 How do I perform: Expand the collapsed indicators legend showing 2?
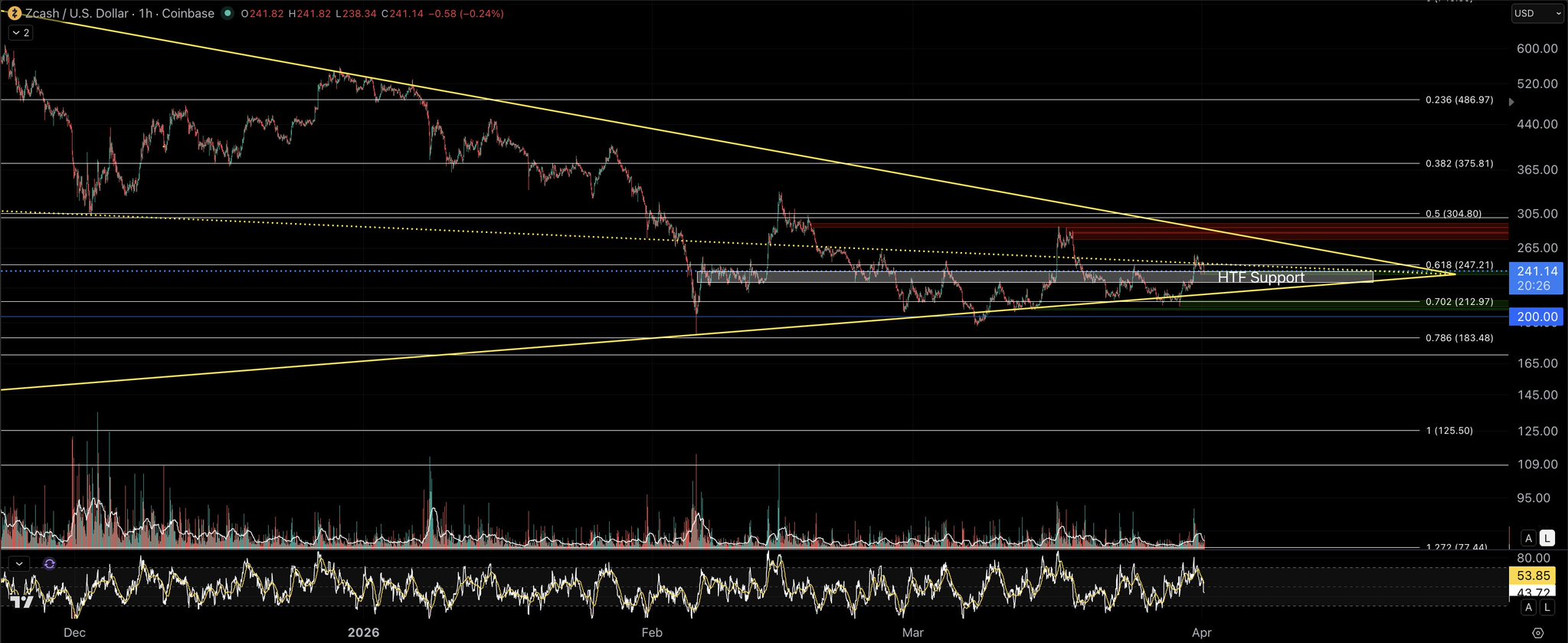(21, 32)
